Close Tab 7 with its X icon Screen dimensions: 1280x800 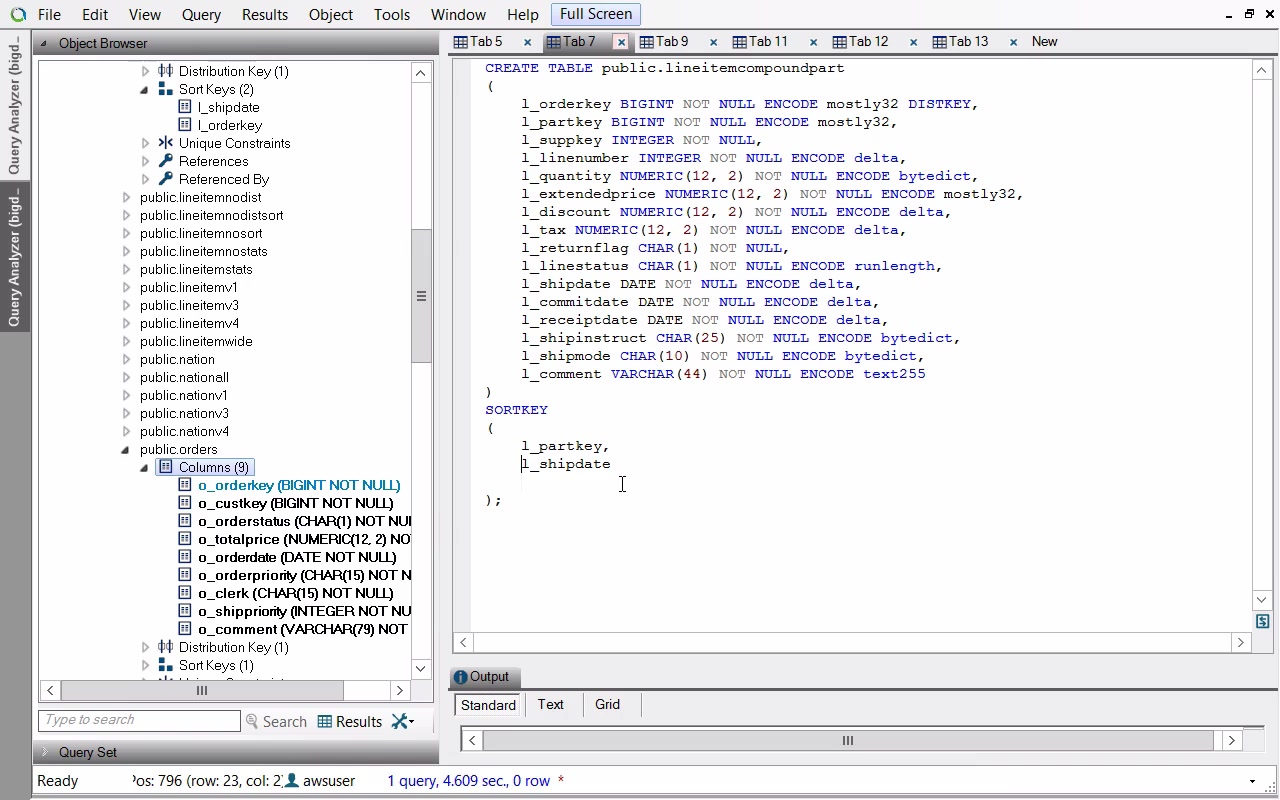coord(621,42)
